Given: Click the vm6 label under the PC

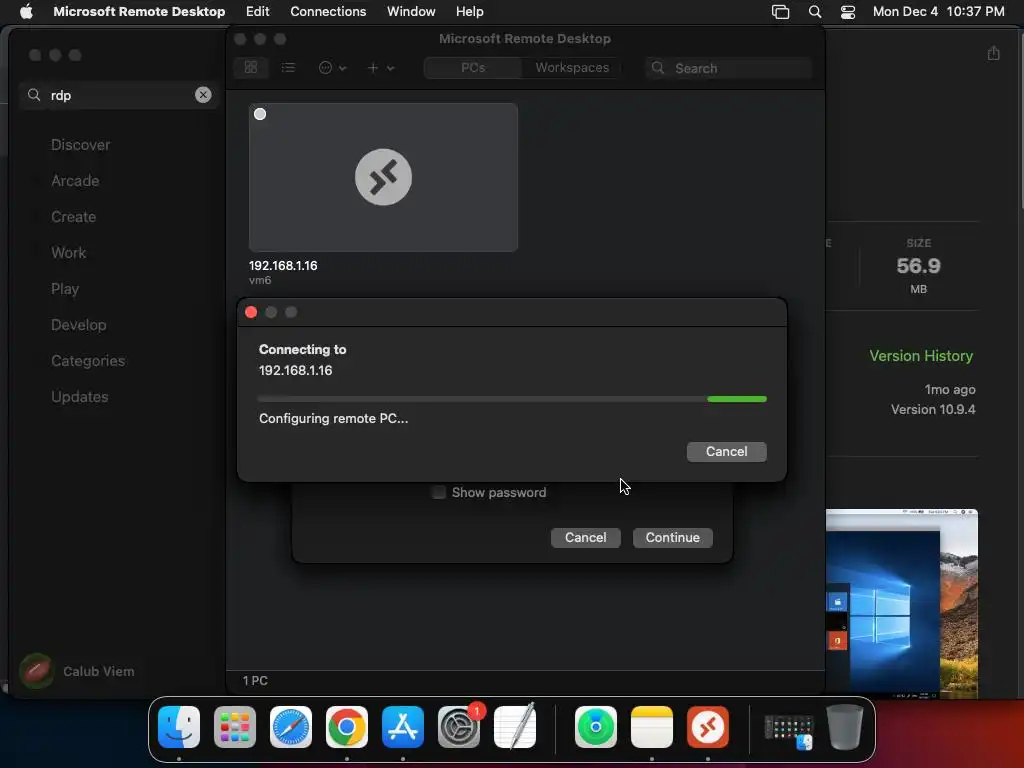Looking at the screenshot, I should point(260,280).
